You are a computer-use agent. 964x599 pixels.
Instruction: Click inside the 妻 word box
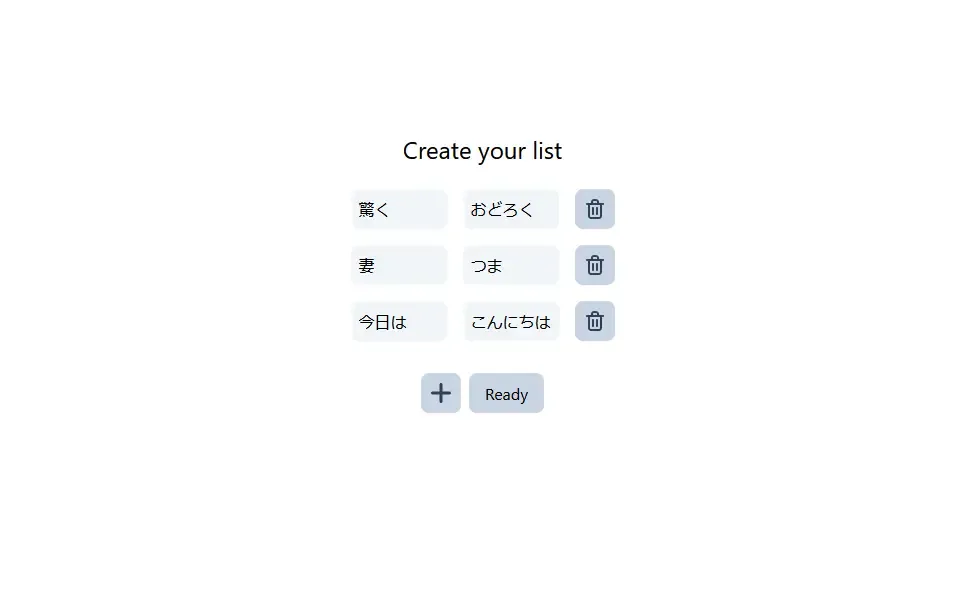pos(399,265)
